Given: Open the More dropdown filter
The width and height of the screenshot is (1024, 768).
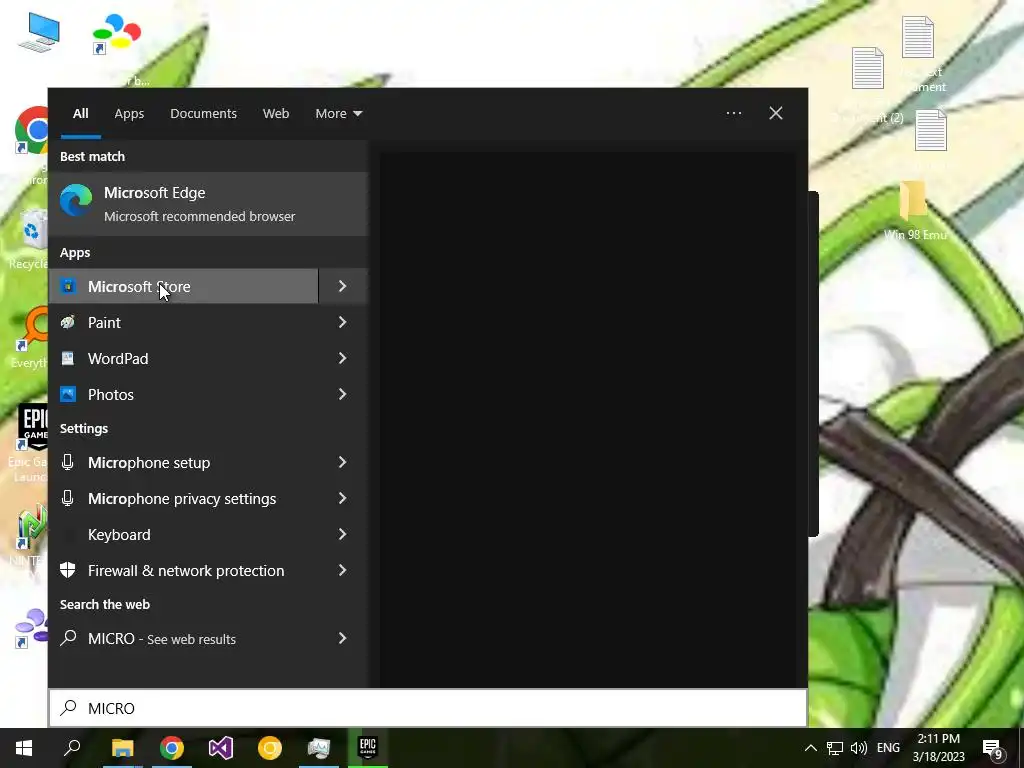Looking at the screenshot, I should 338,114.
